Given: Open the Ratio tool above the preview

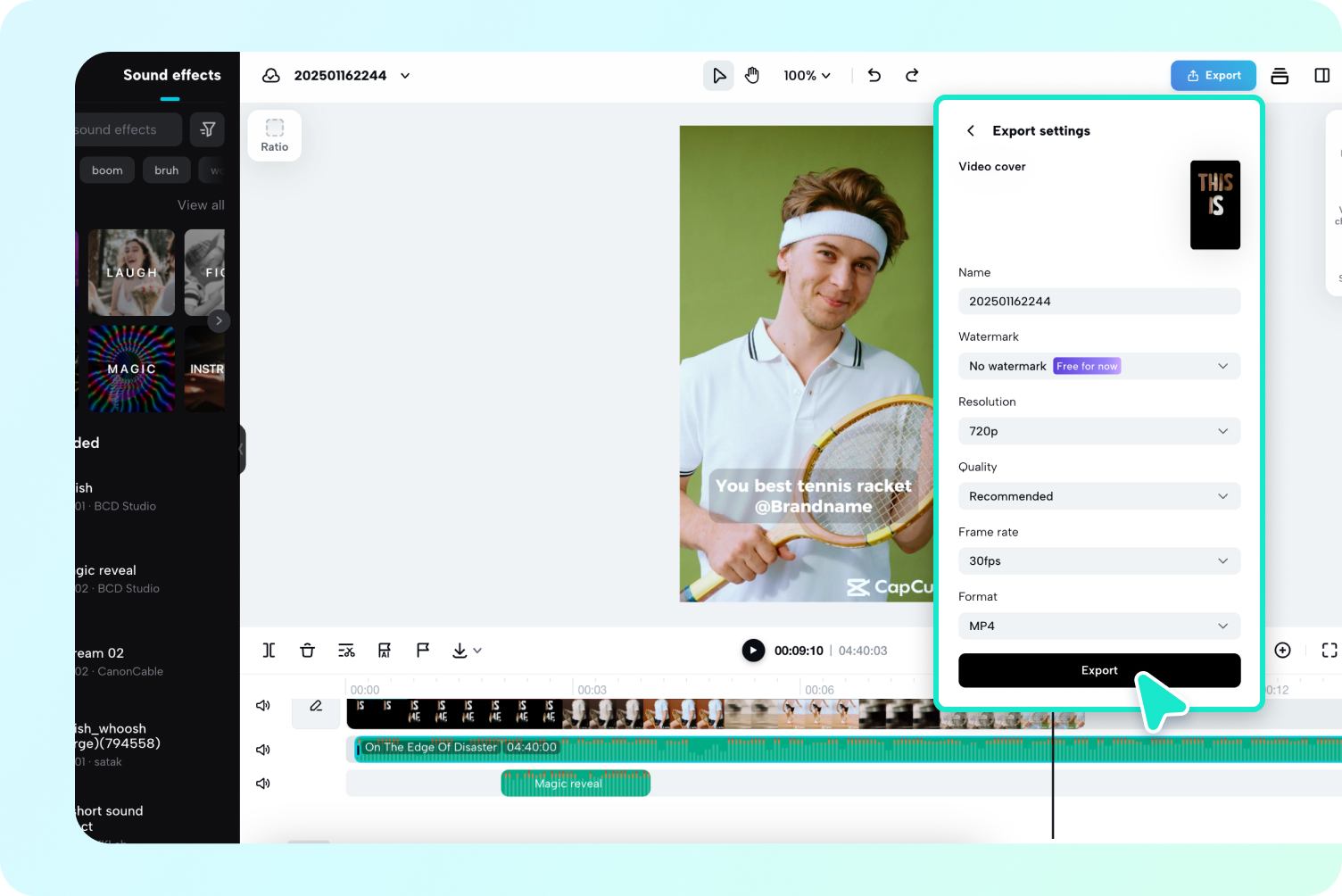Looking at the screenshot, I should (274, 135).
